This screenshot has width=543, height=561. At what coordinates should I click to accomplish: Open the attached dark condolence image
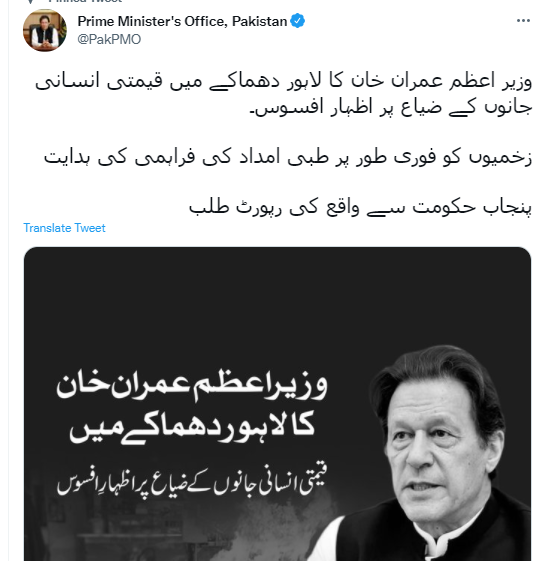pos(277,404)
